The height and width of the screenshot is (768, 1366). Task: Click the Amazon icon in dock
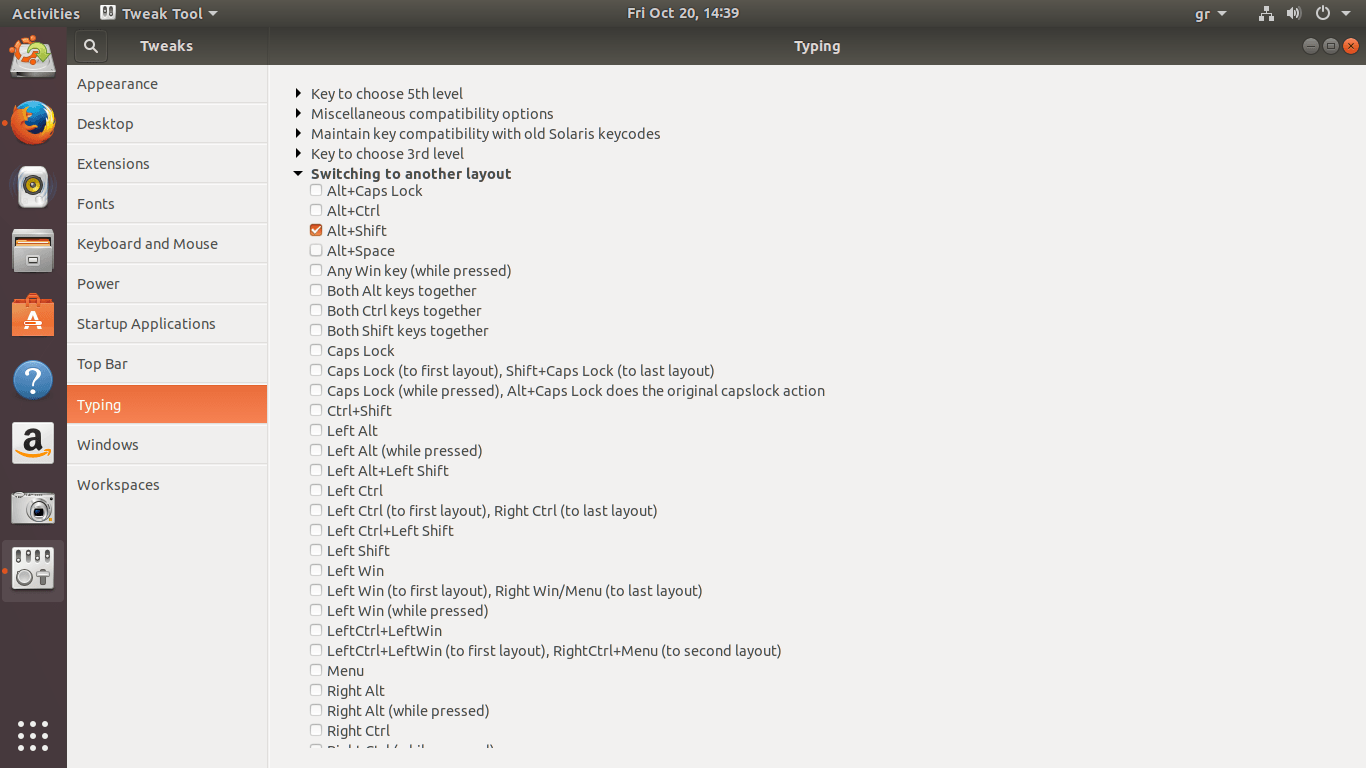click(33, 443)
